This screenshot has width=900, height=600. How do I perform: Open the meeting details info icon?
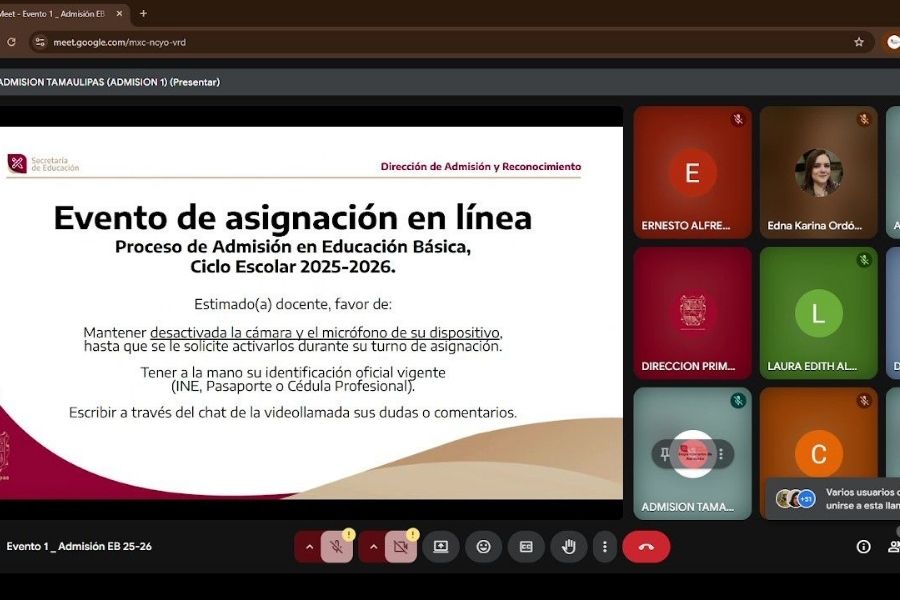coord(863,547)
